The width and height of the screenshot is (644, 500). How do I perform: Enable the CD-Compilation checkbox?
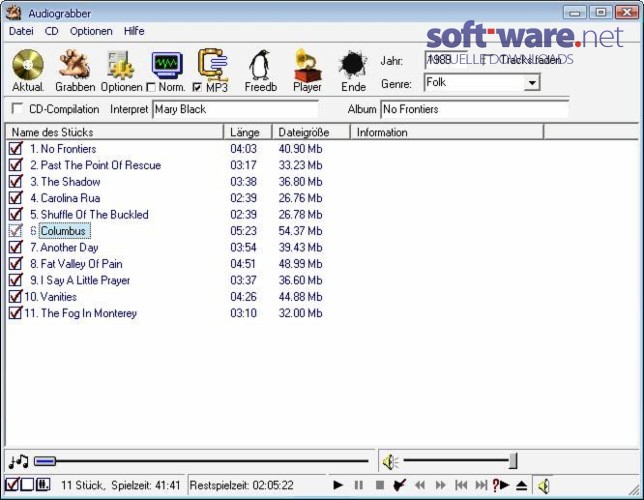point(17,109)
